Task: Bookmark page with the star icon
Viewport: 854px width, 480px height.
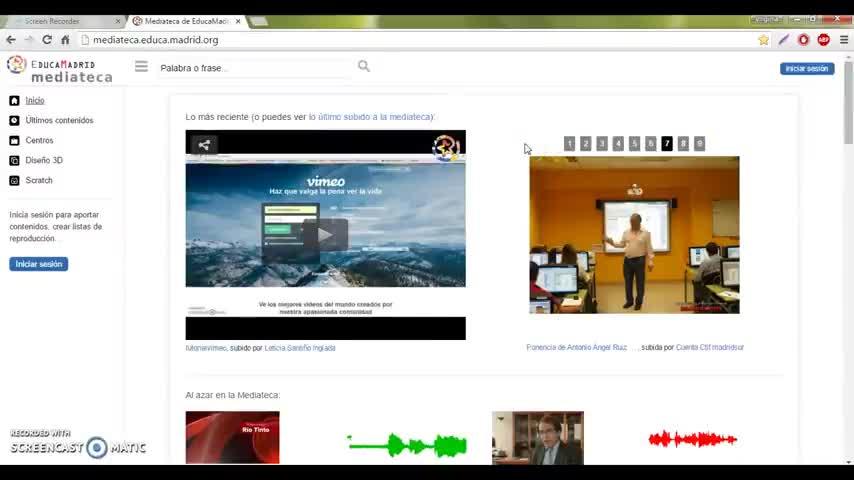Action: (x=764, y=40)
